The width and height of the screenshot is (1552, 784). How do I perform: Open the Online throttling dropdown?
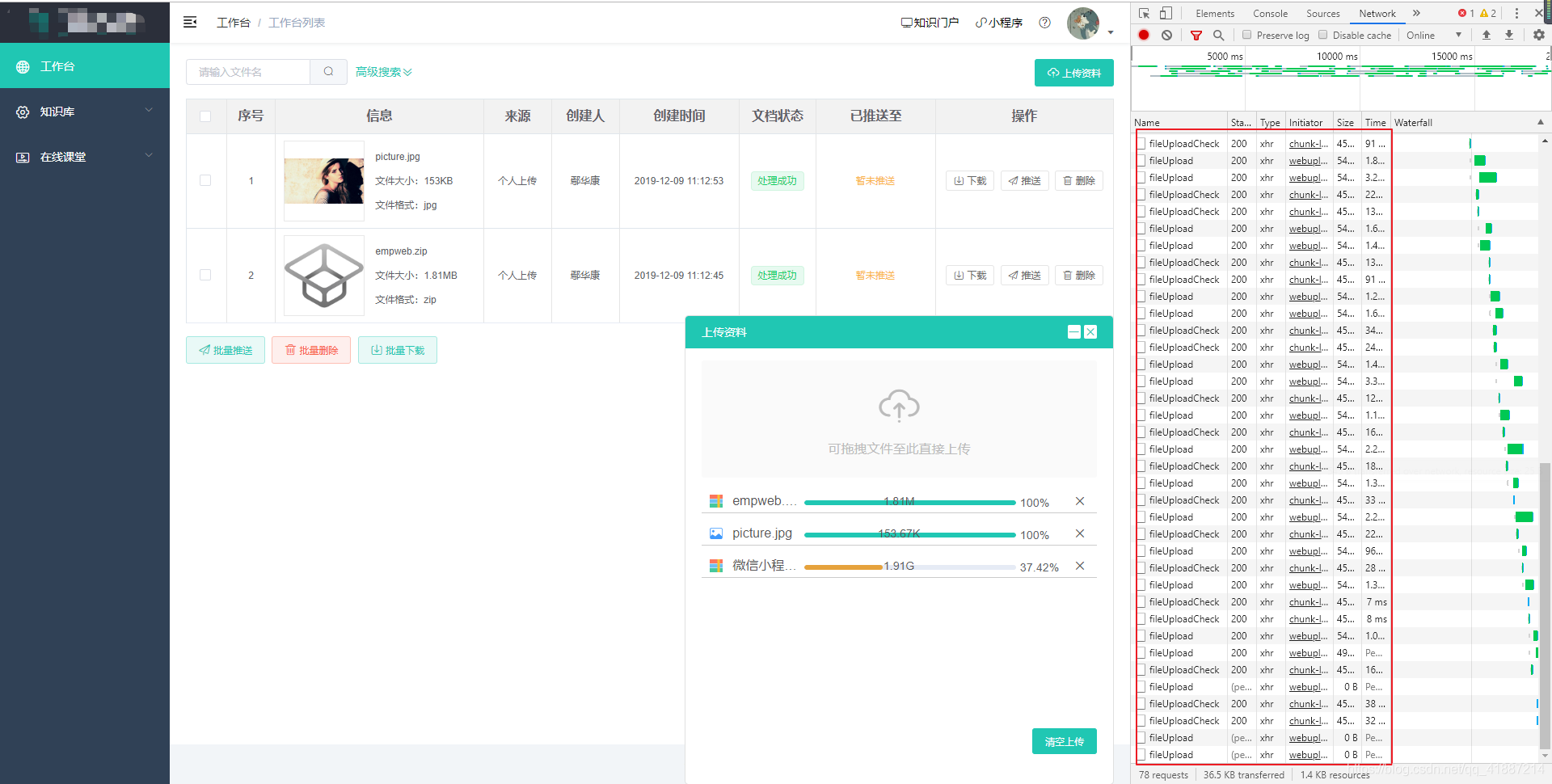pyautogui.click(x=1435, y=35)
